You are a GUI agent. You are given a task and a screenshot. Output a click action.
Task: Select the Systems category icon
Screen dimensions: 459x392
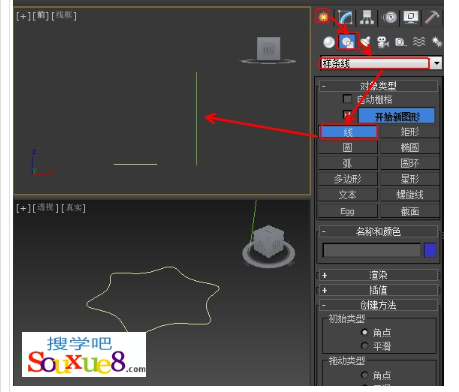pos(436,42)
